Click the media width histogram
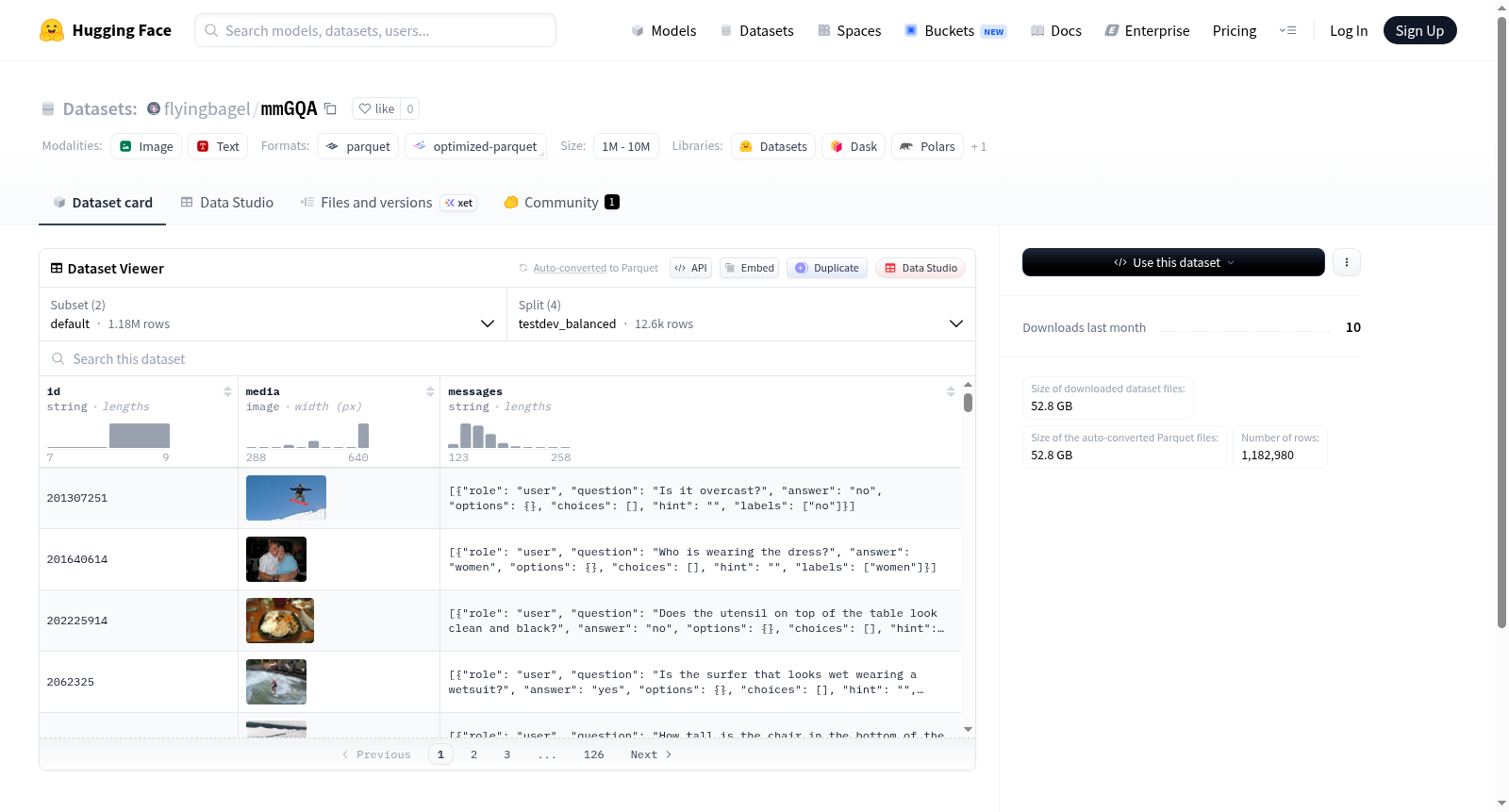Viewport: 1509px width, 812px height. pyautogui.click(x=307, y=436)
